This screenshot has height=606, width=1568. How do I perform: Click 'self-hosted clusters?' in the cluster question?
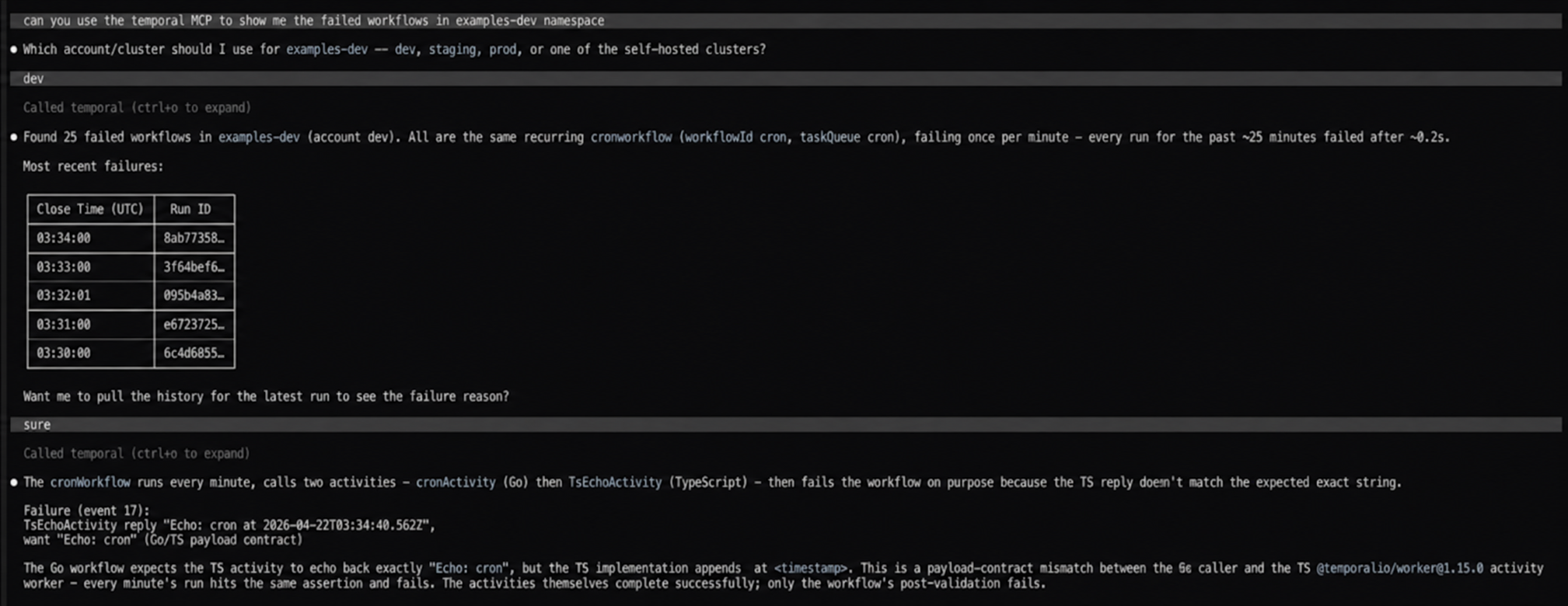click(x=697, y=50)
